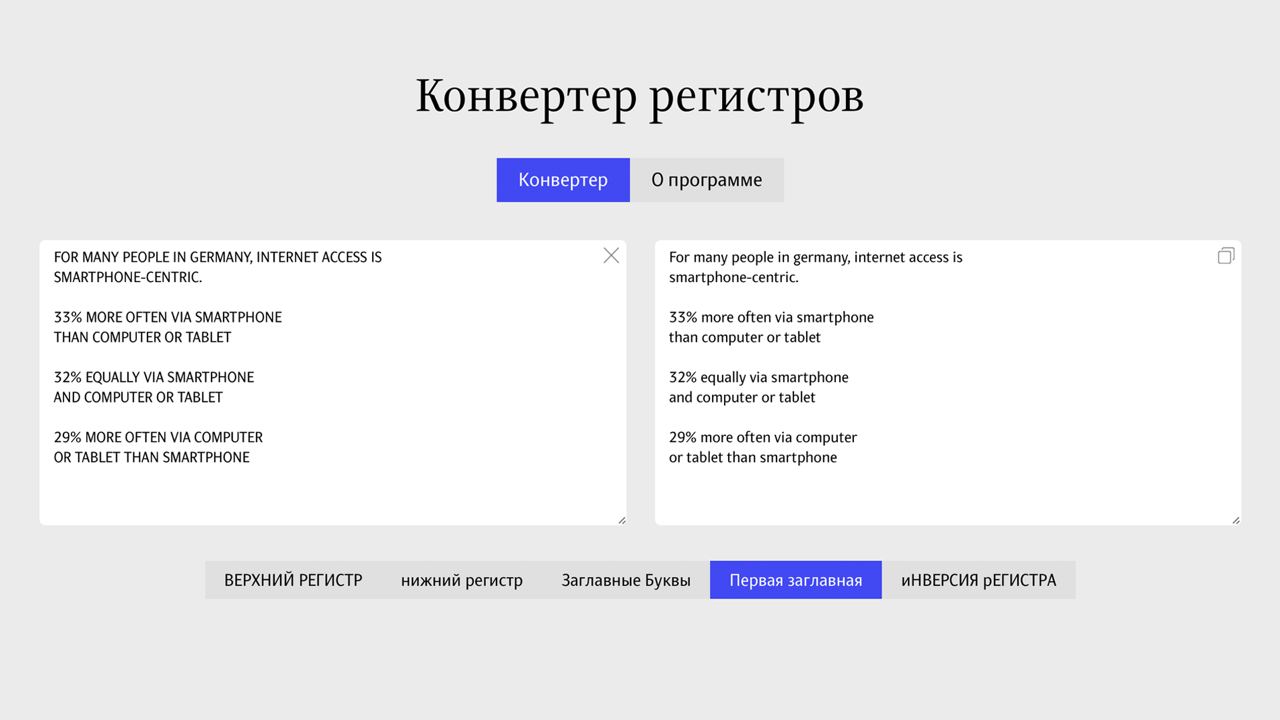Switch to the Конвертер tab
Screen dimensions: 1280x720
tap(563, 180)
